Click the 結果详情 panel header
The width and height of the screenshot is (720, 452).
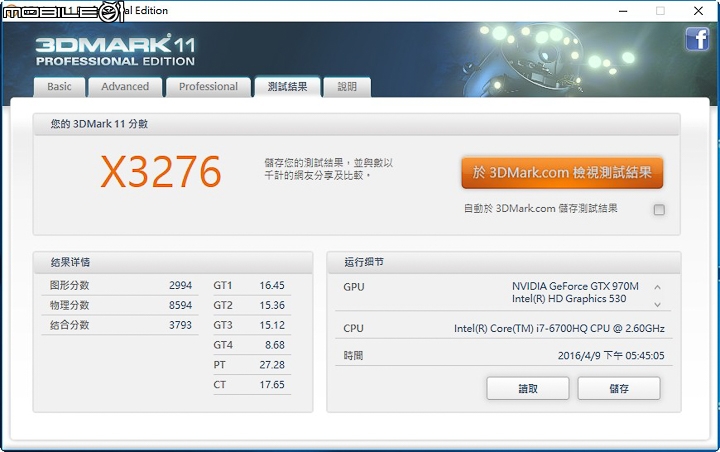click(x=173, y=262)
